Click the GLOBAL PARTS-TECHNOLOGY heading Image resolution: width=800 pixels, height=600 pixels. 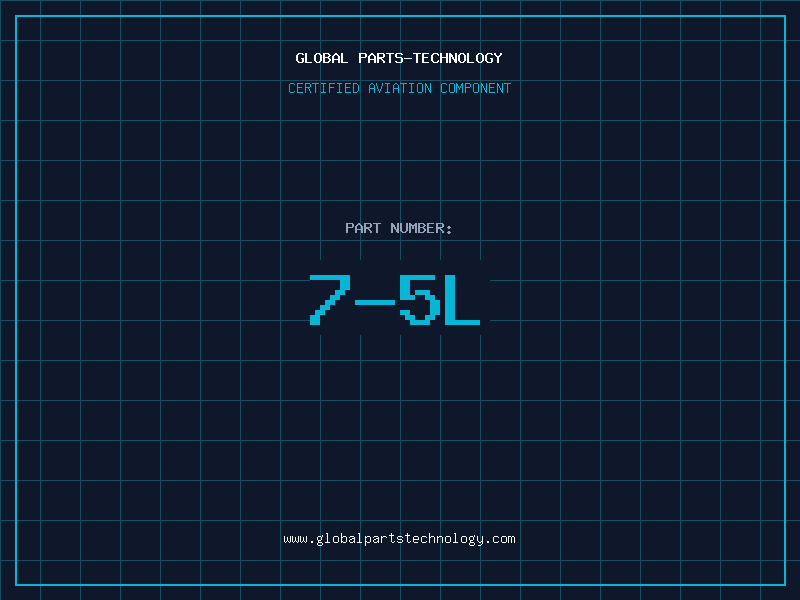coord(399,58)
